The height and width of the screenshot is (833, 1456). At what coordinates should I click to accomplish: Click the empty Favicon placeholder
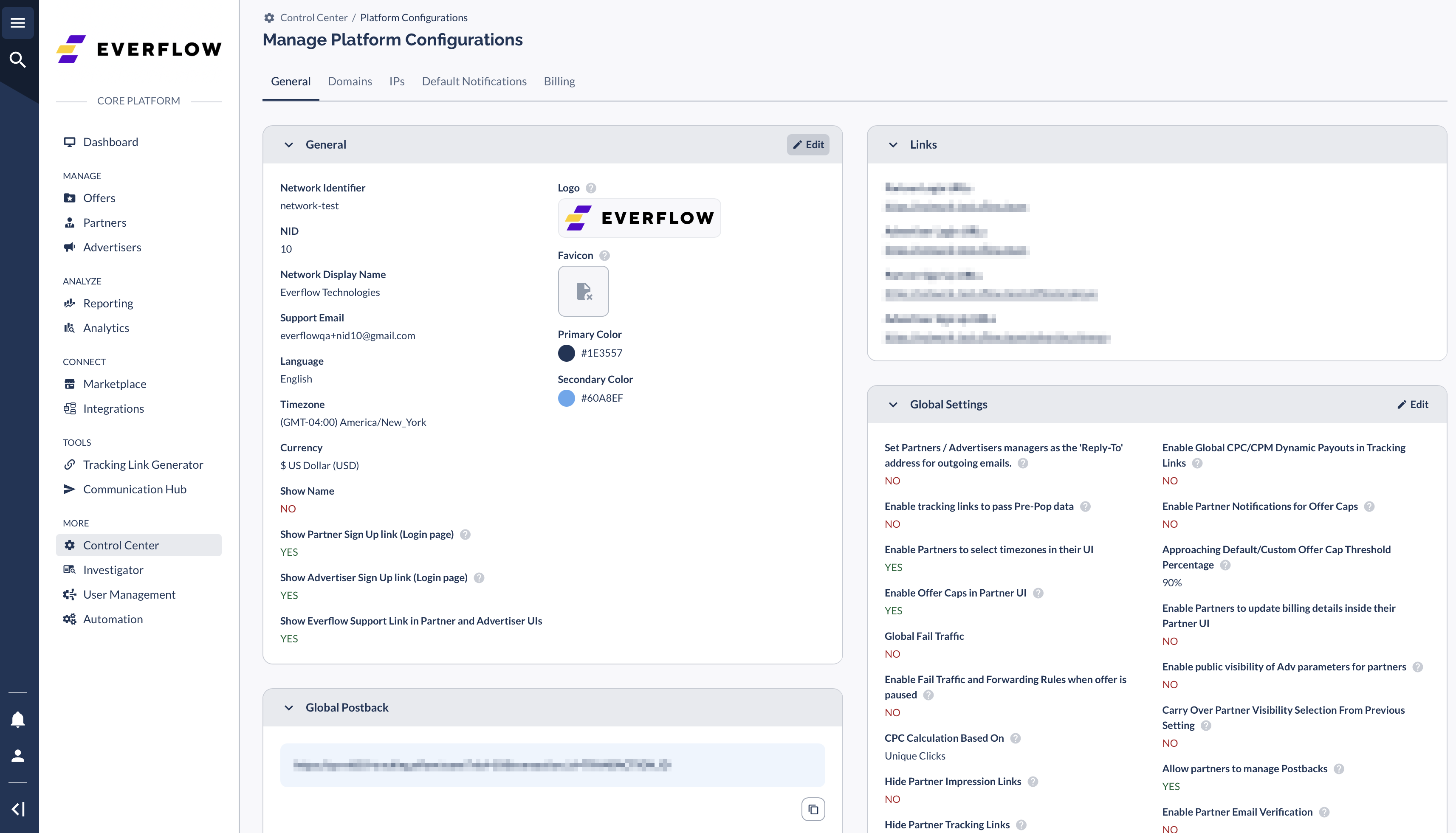coord(583,291)
